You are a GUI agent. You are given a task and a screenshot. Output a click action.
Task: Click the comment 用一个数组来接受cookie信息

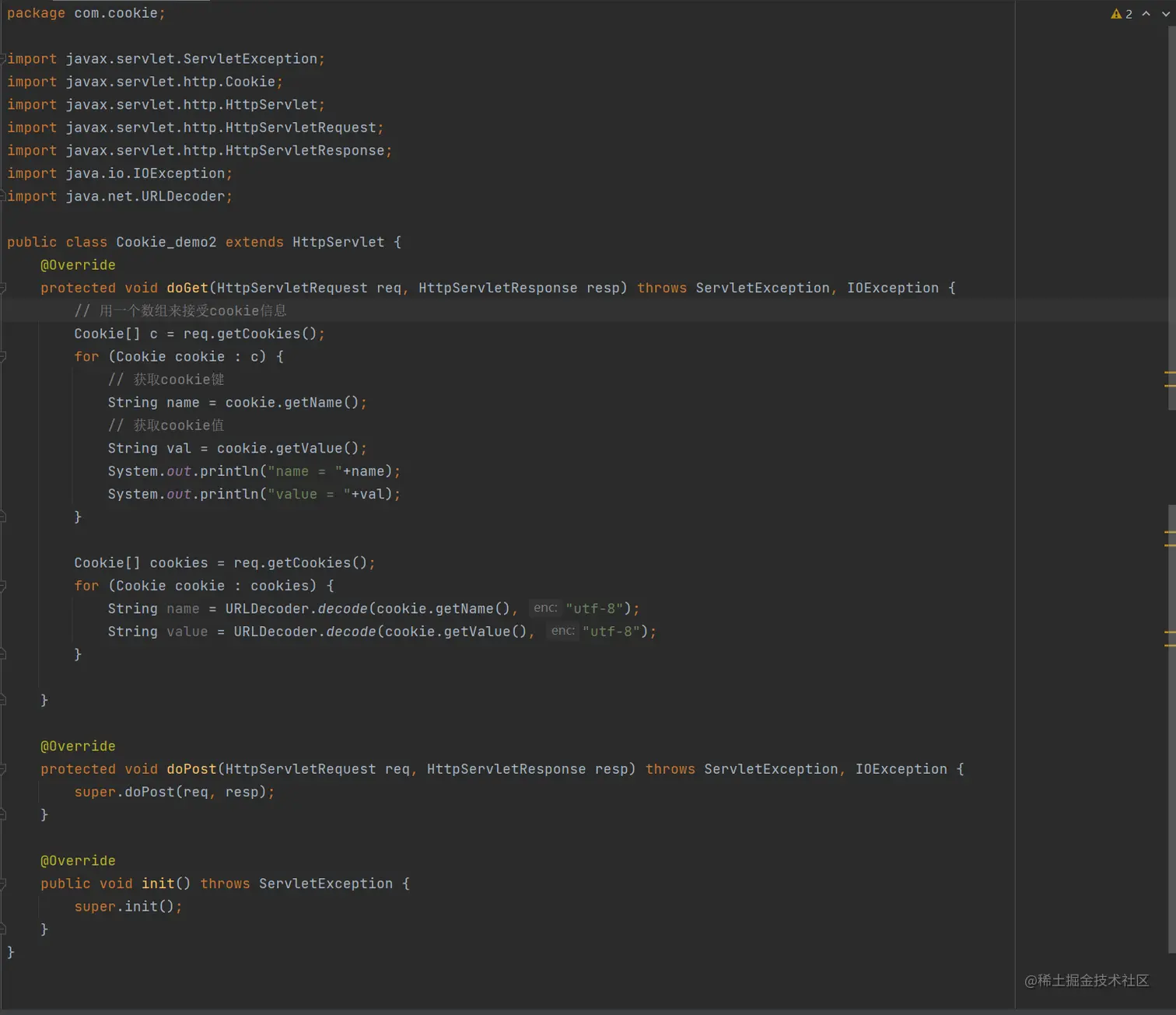click(x=180, y=311)
